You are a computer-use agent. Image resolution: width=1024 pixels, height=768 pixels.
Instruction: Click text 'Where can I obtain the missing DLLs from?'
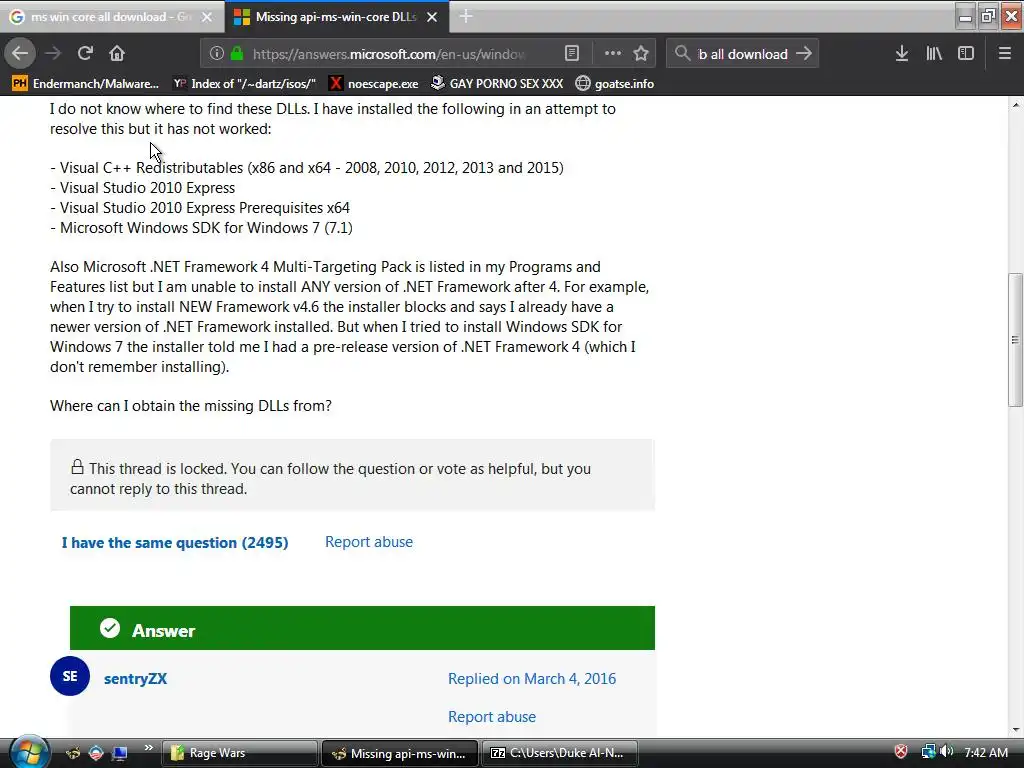[x=191, y=406]
